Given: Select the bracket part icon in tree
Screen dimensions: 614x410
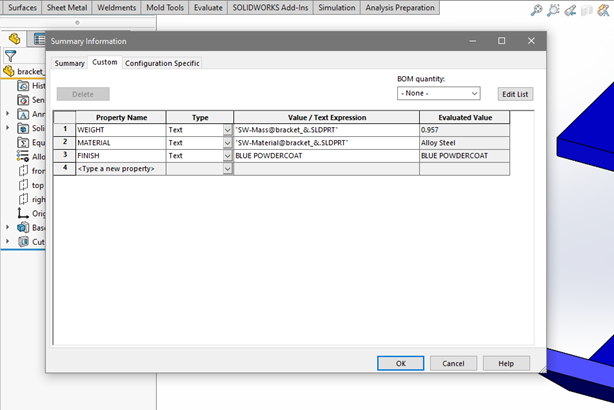Looking at the screenshot, I should pyautogui.click(x=9, y=71).
